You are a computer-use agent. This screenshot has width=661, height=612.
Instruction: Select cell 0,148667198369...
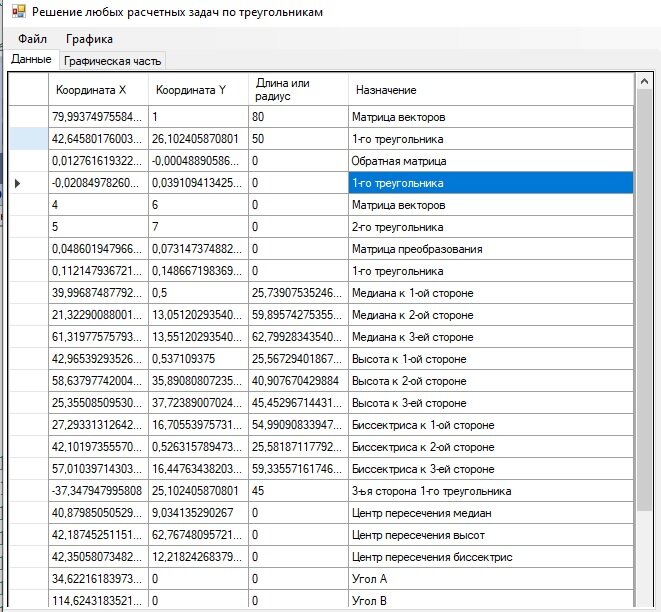click(199, 271)
